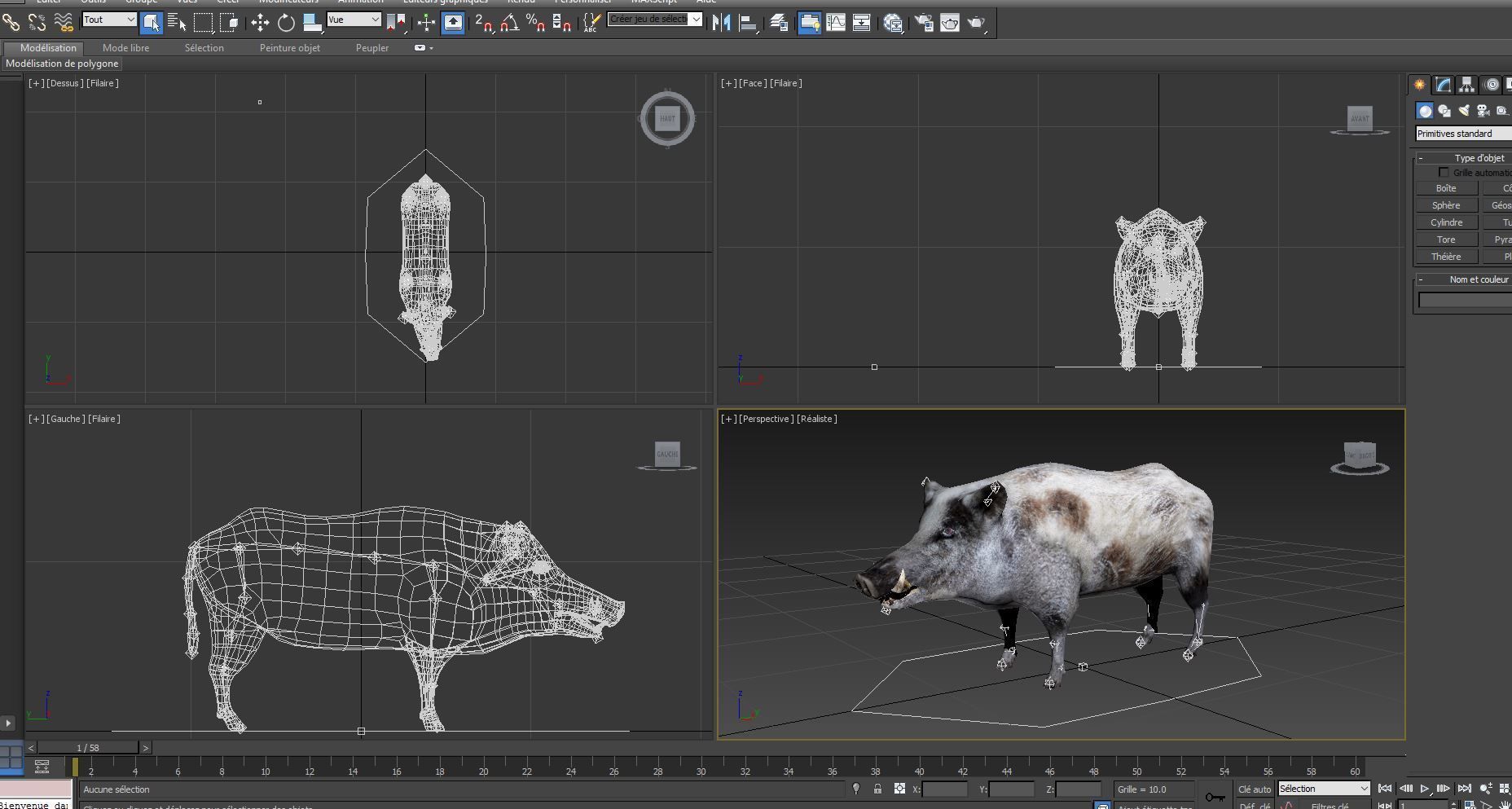Open the Peinture objet ribbon tab
The height and width of the screenshot is (809, 1512).
[289, 48]
